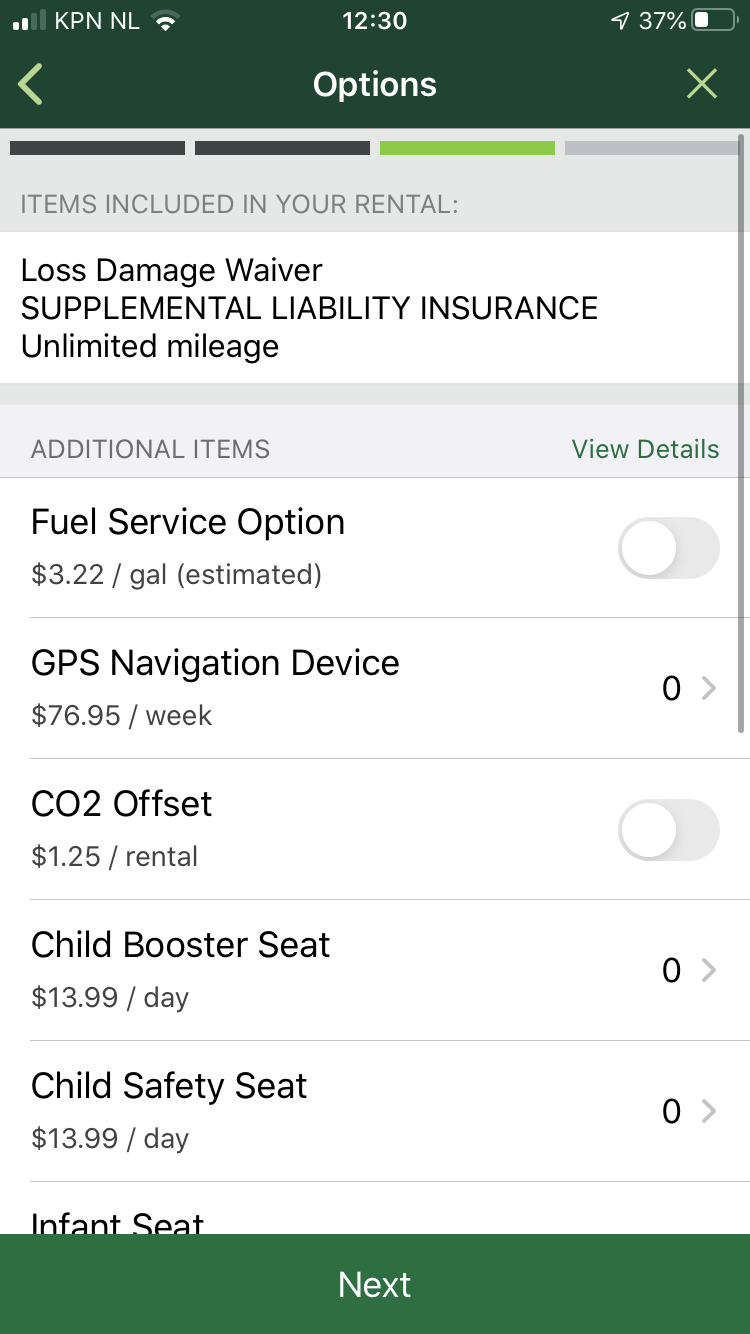Tap the Loss Damage Waiver item
The width and height of the screenshot is (750, 1334).
pos(171,270)
